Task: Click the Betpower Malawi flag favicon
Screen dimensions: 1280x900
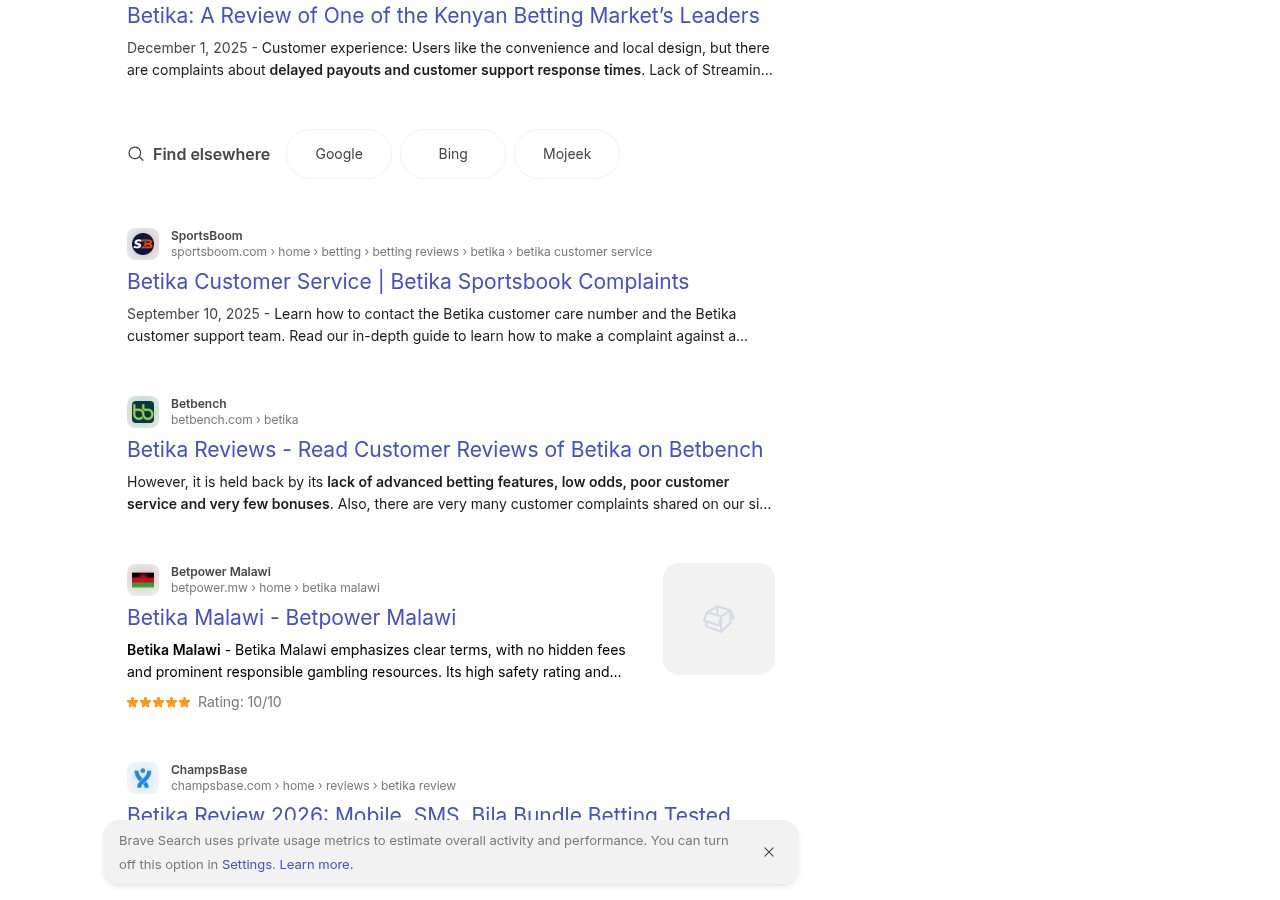Action: [x=143, y=580]
